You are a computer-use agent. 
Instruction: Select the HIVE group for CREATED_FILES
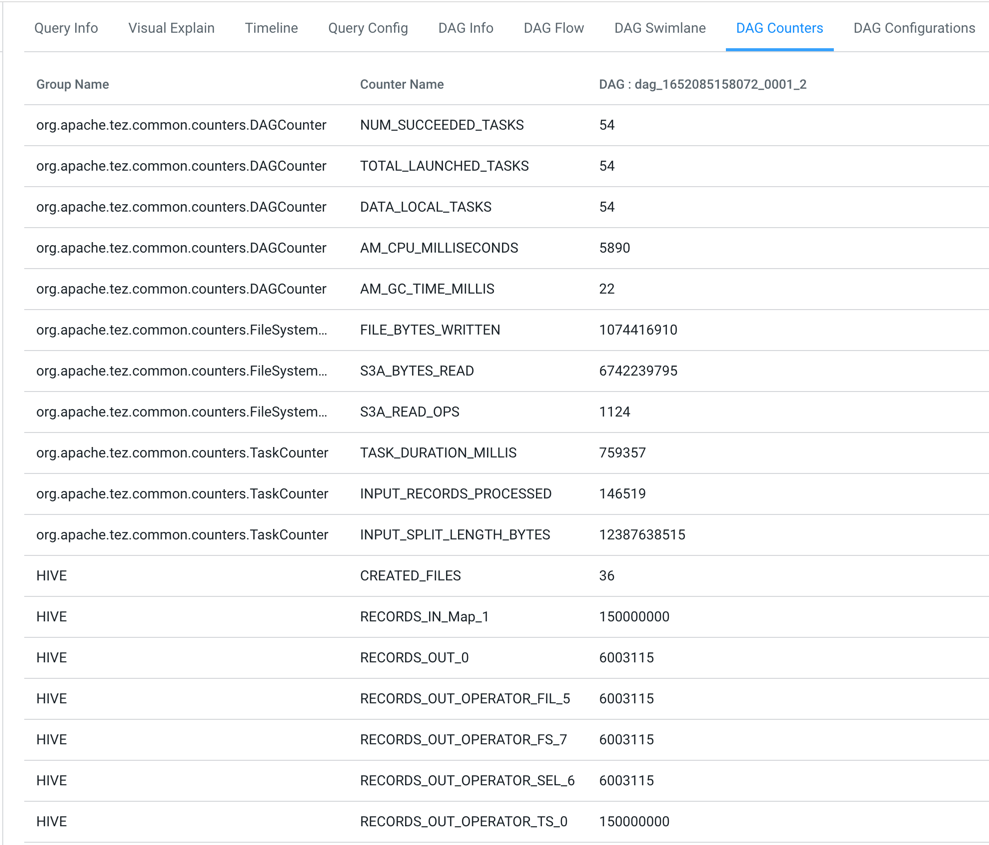(51, 575)
